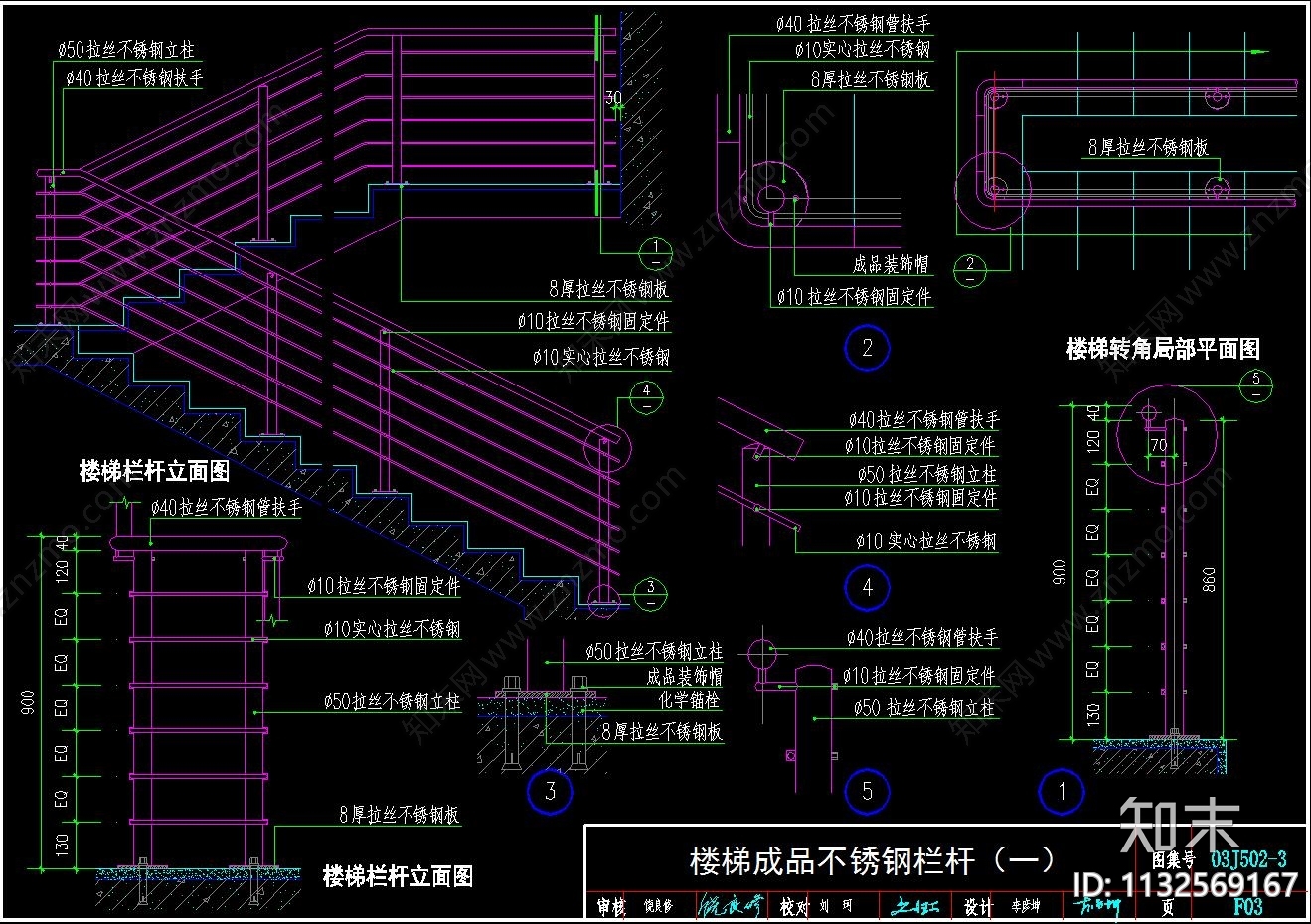The width and height of the screenshot is (1311, 924).
Task: Select the "设计" title block label
Action: tap(977, 906)
